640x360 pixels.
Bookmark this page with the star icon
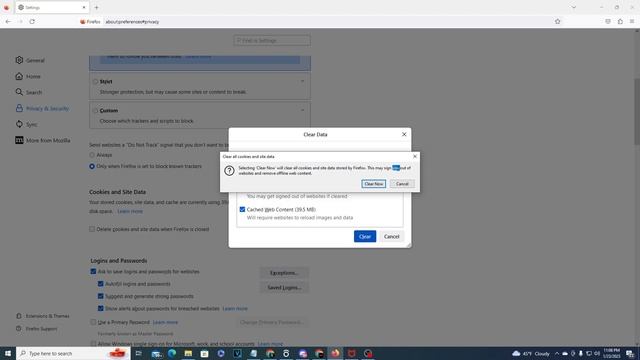558,22
